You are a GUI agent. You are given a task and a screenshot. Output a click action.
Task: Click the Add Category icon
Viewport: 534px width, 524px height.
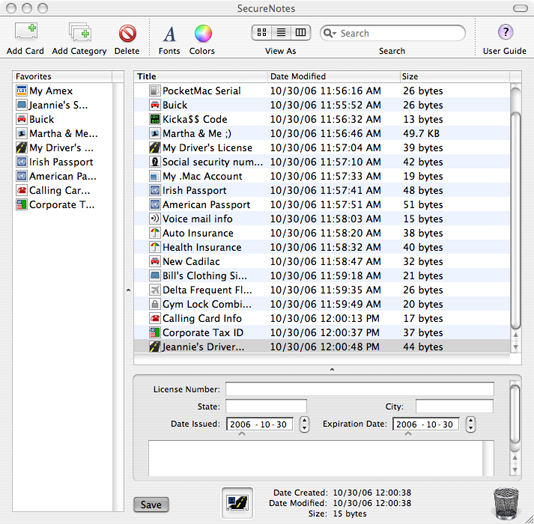80,32
